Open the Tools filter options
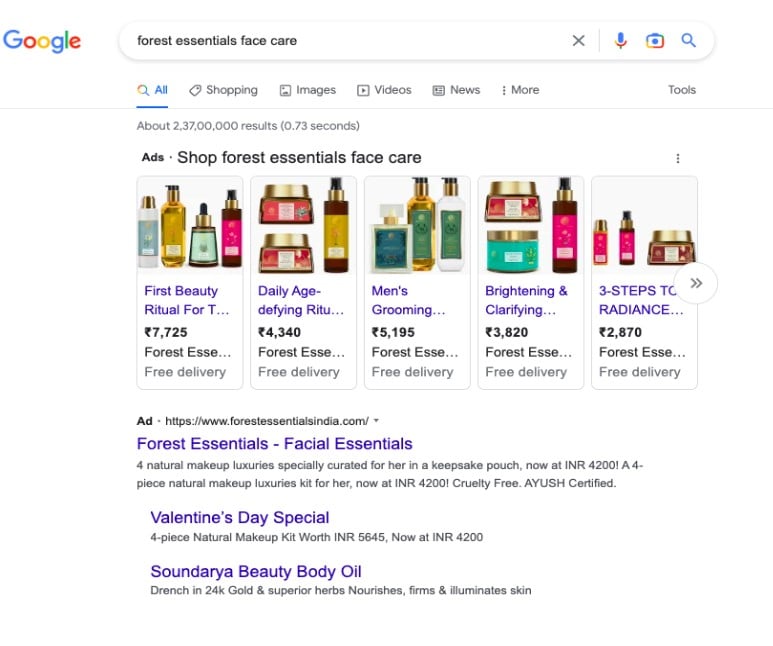The height and width of the screenshot is (646, 773). tap(682, 90)
